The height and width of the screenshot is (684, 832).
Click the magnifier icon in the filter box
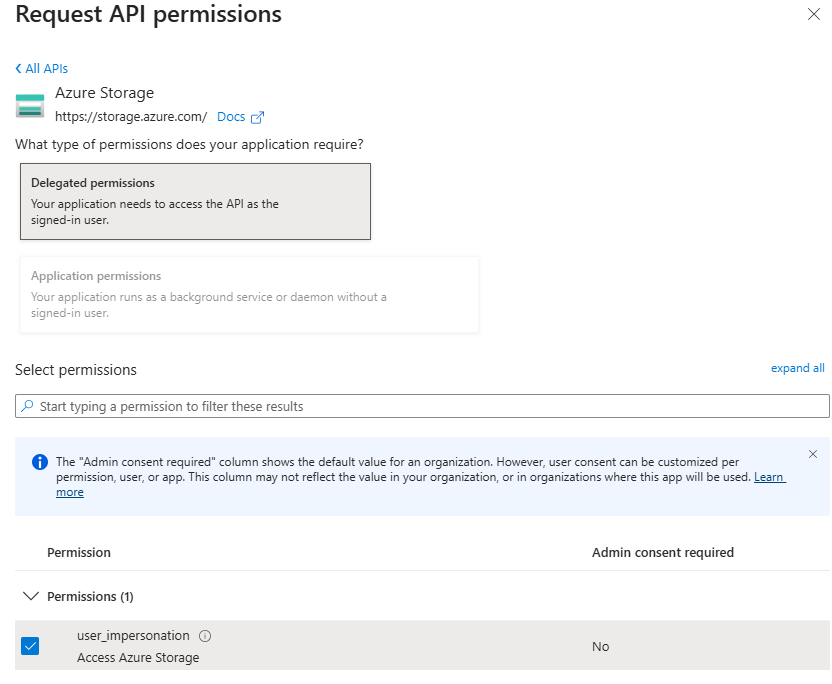[27, 406]
